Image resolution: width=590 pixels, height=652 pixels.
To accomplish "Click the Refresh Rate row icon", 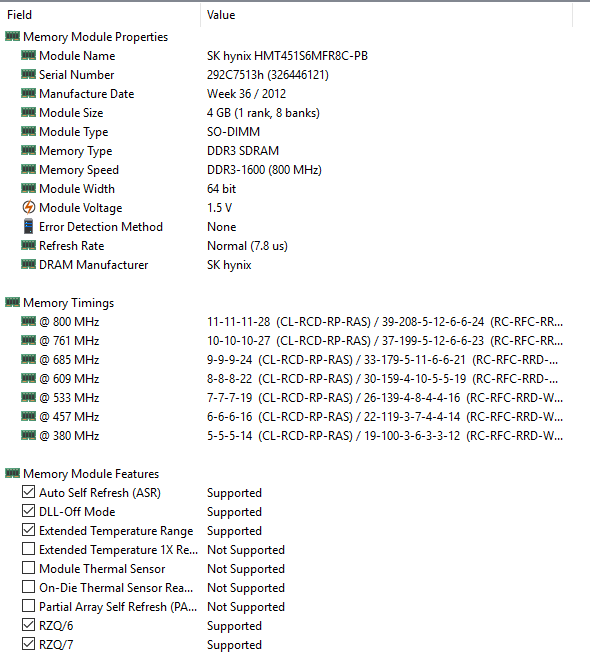I will (x=28, y=245).
